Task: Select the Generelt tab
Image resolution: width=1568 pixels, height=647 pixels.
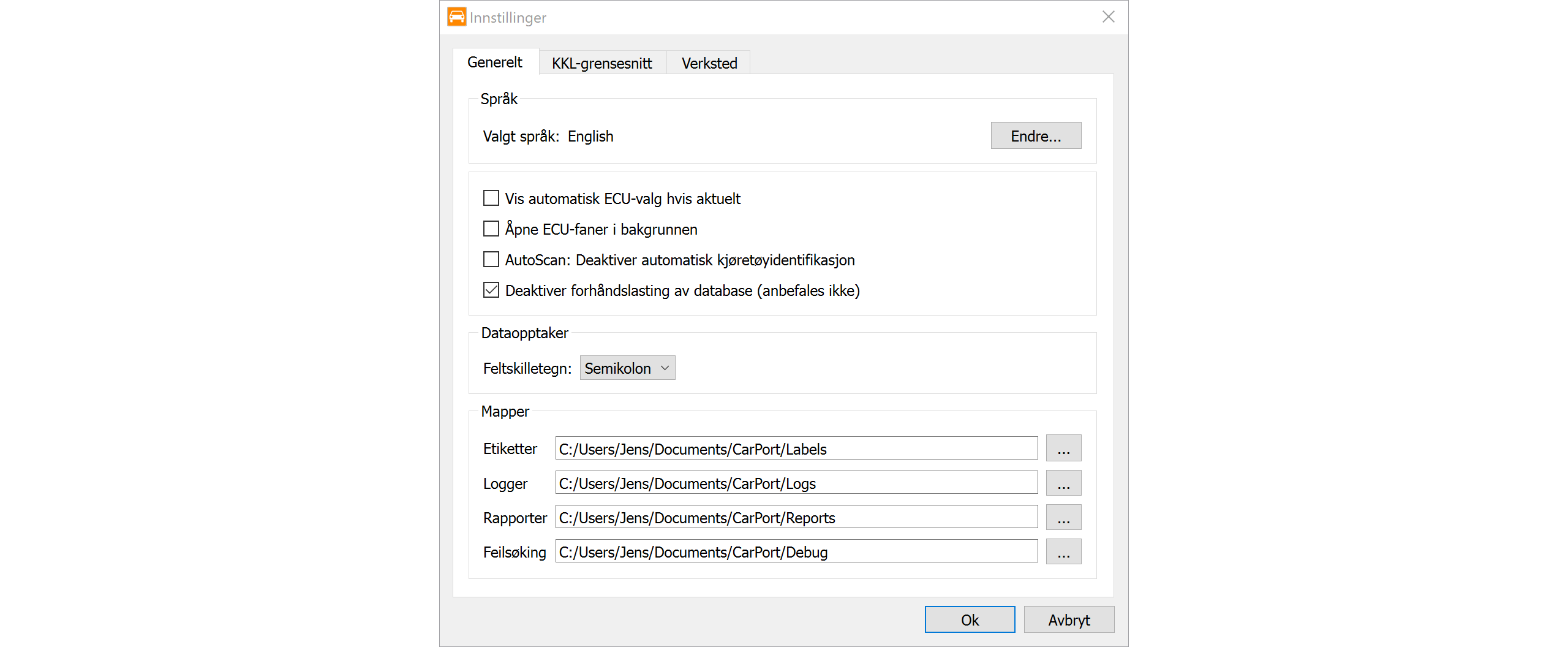Action: pyautogui.click(x=495, y=62)
